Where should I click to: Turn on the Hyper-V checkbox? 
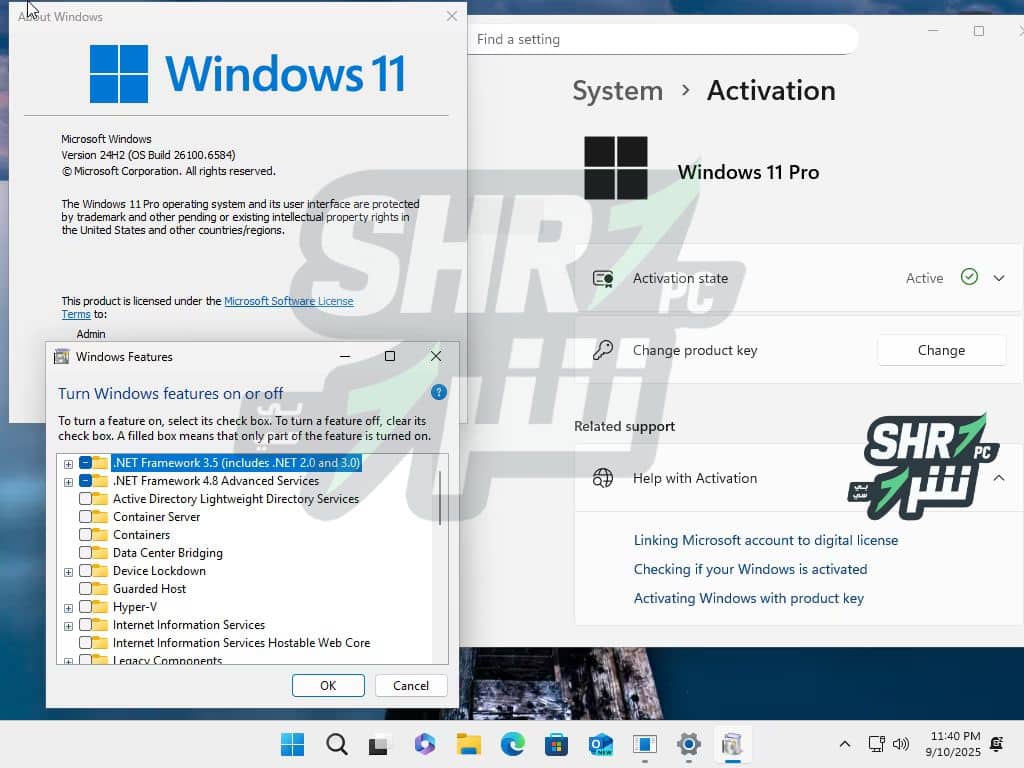tap(85, 607)
